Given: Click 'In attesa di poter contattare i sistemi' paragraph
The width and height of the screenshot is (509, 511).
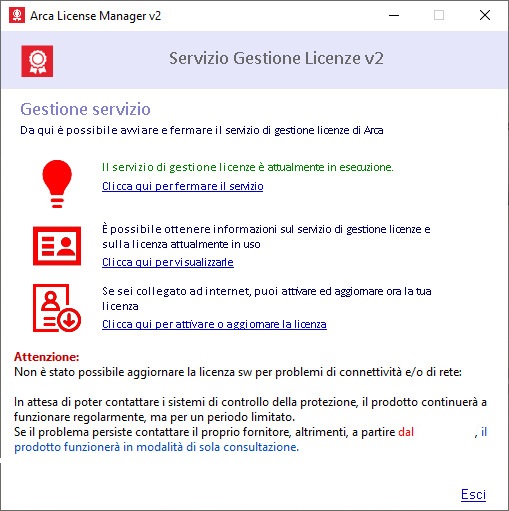Looking at the screenshot, I should tap(250, 409).
